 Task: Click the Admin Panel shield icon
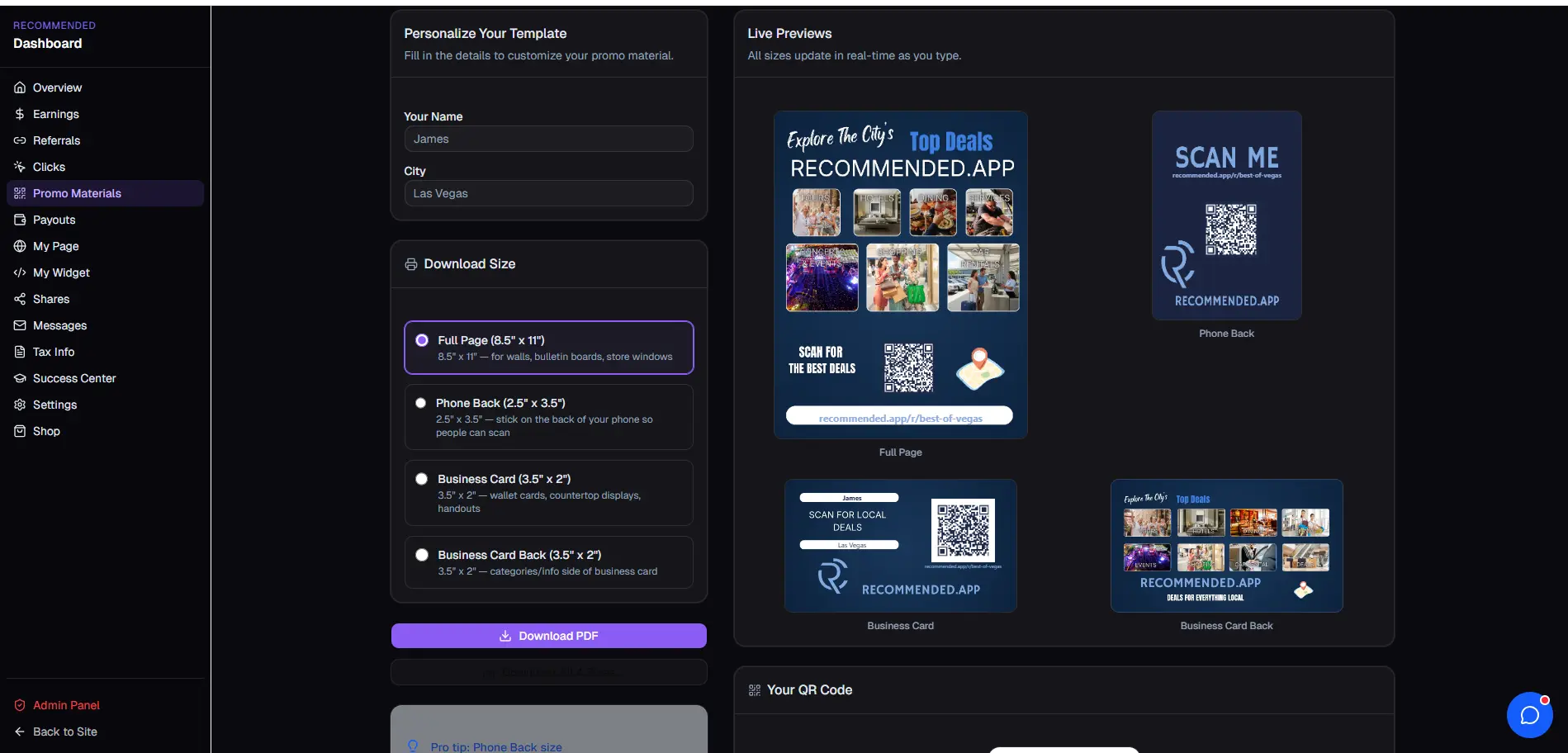pos(20,705)
